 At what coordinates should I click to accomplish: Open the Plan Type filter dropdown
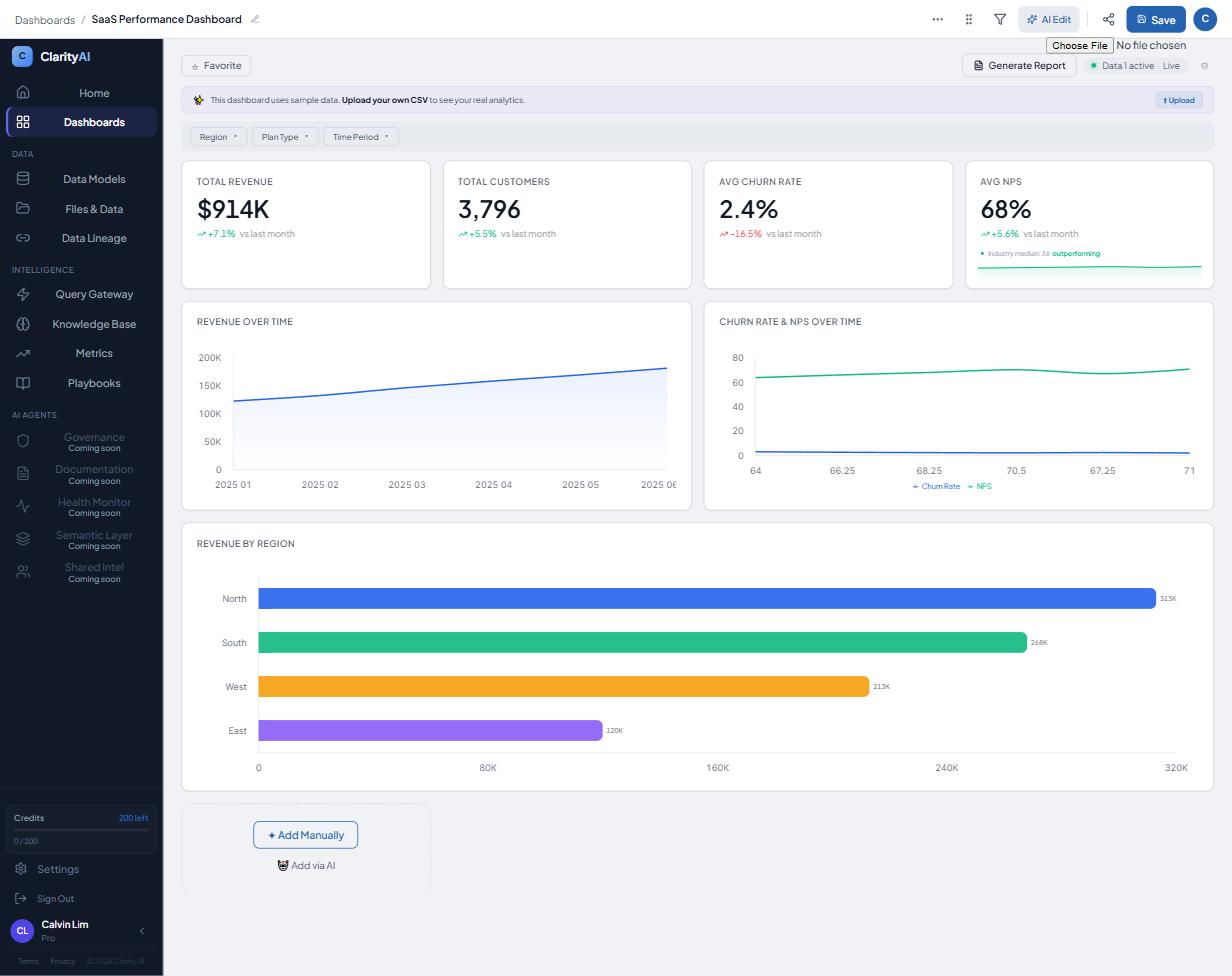tap(285, 137)
